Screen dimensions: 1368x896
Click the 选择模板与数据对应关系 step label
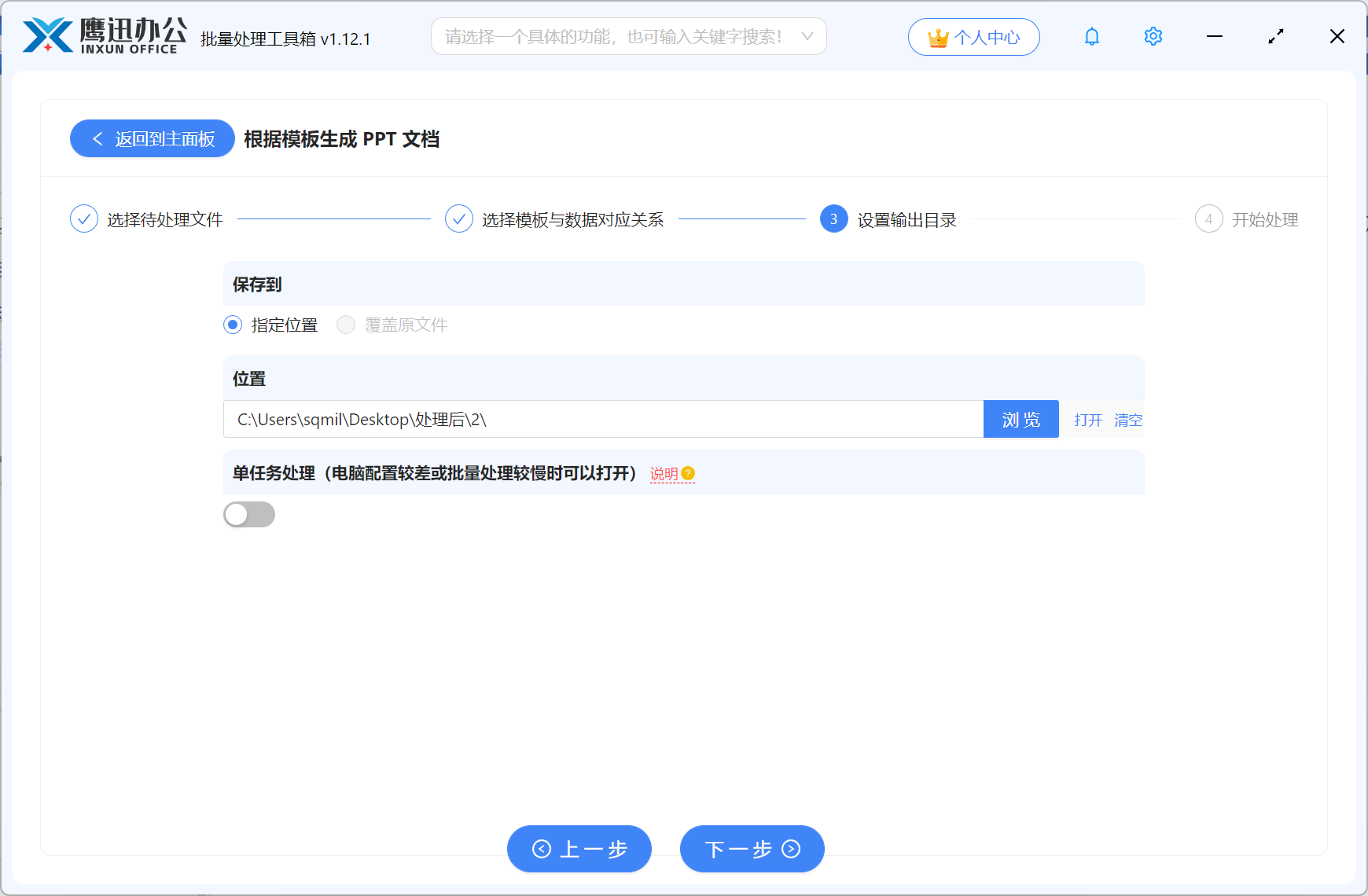571,219
